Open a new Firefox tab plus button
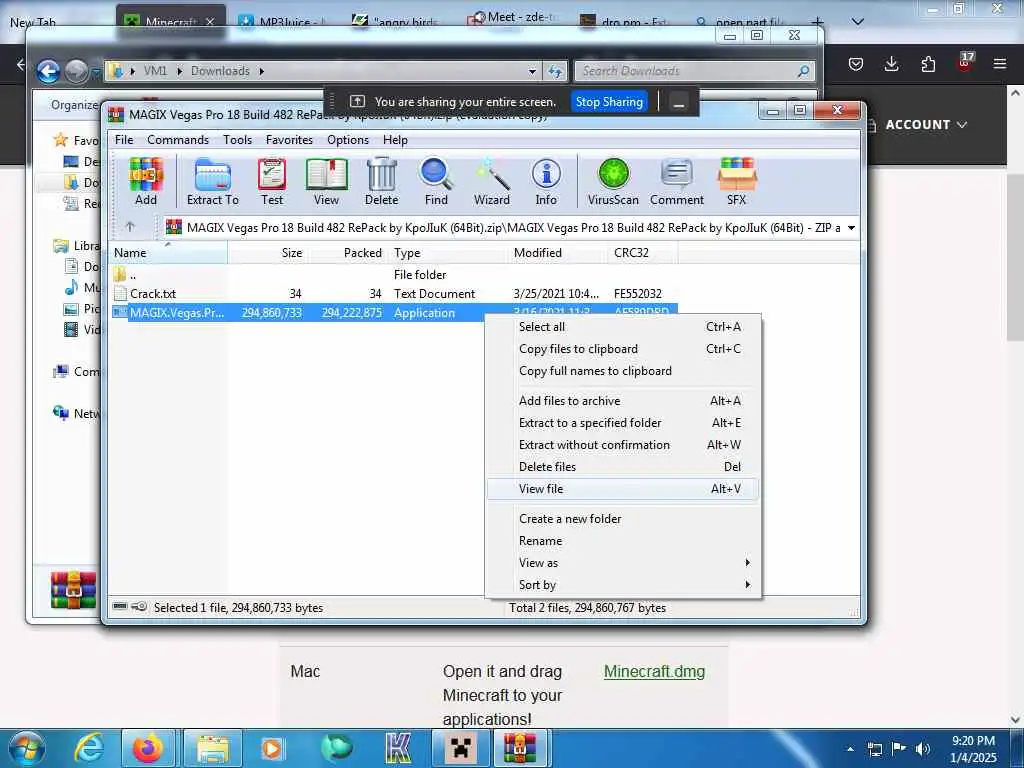Image resolution: width=1024 pixels, height=768 pixels. [x=817, y=22]
